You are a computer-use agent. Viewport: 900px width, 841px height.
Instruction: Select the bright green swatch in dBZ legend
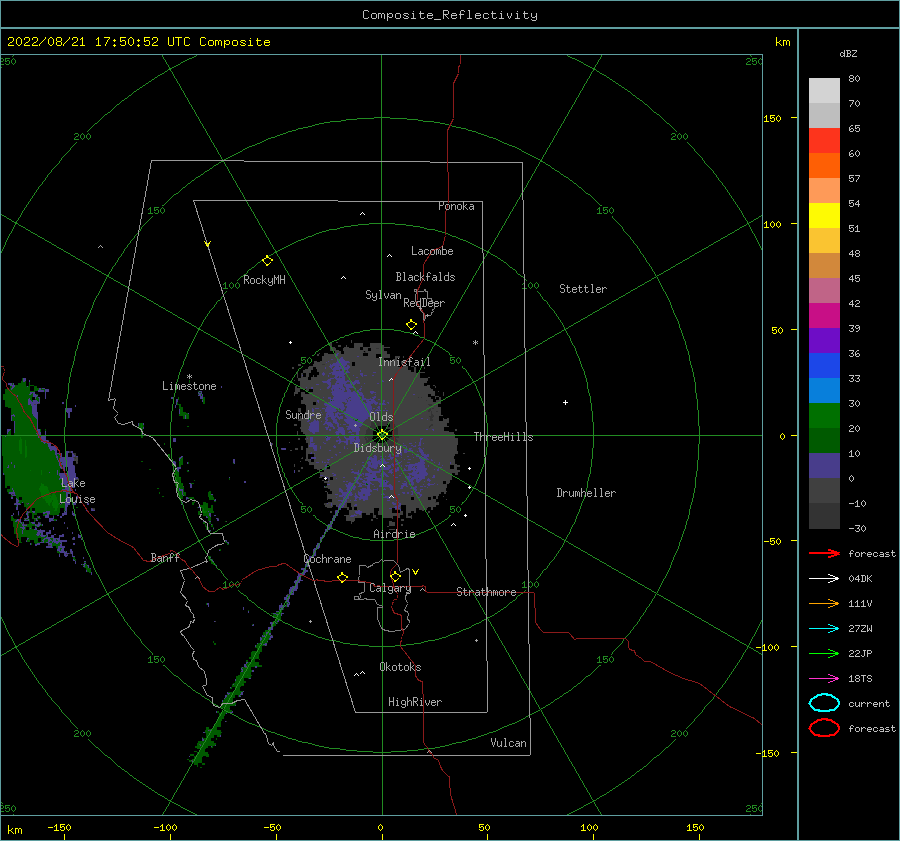point(824,416)
